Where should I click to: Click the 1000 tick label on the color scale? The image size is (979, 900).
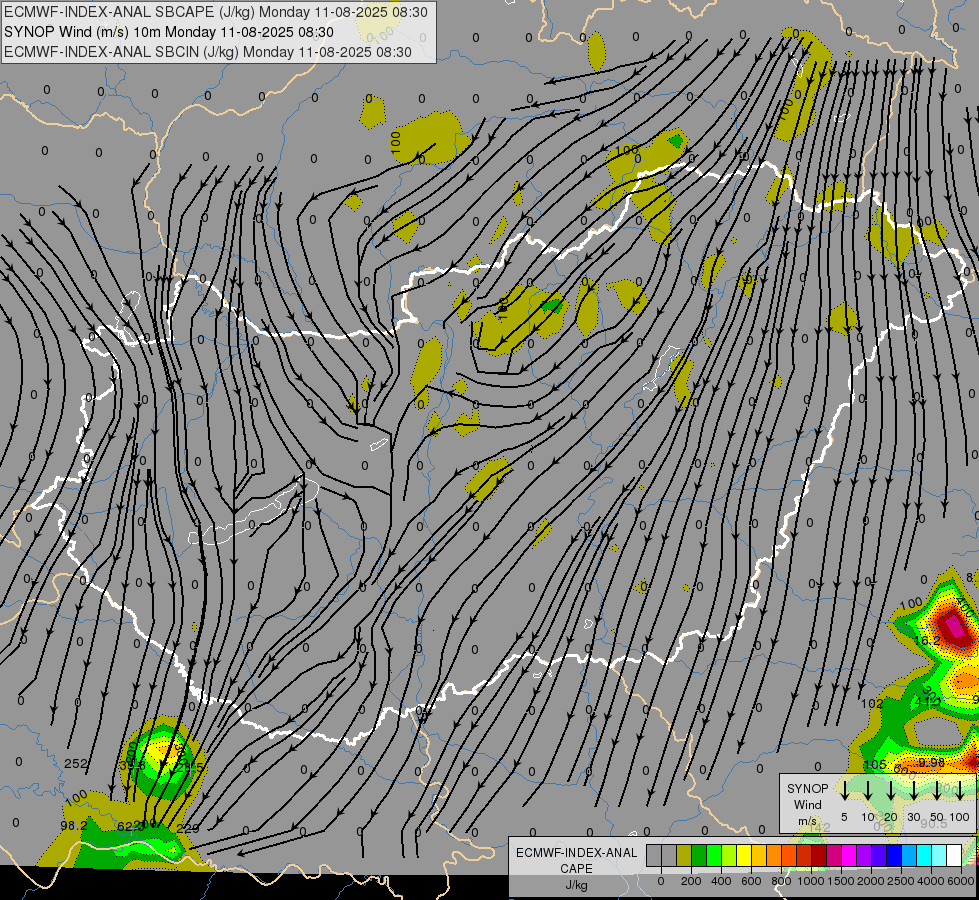pos(811,881)
